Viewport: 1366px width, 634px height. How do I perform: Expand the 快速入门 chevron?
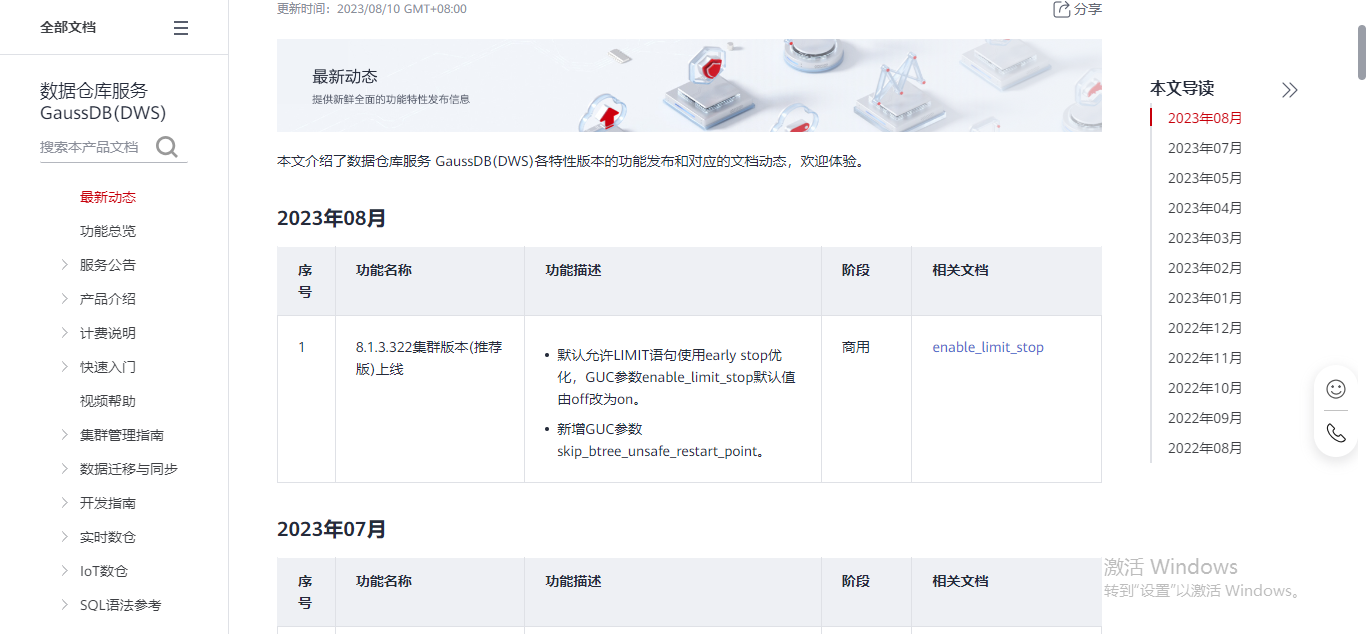(x=65, y=367)
